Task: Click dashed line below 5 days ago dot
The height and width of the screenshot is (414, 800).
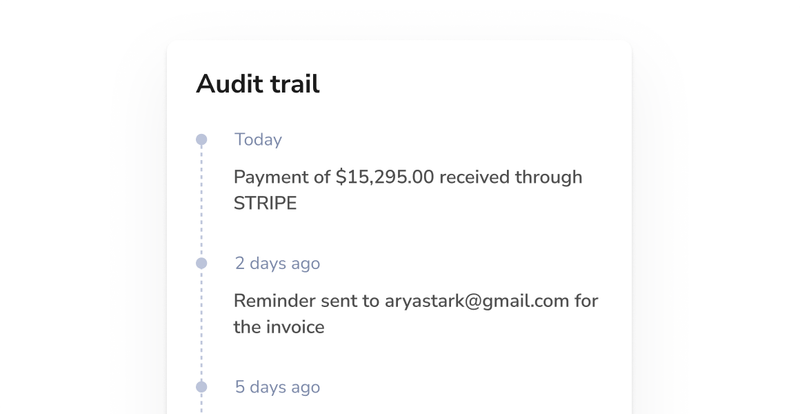Action: point(201,403)
